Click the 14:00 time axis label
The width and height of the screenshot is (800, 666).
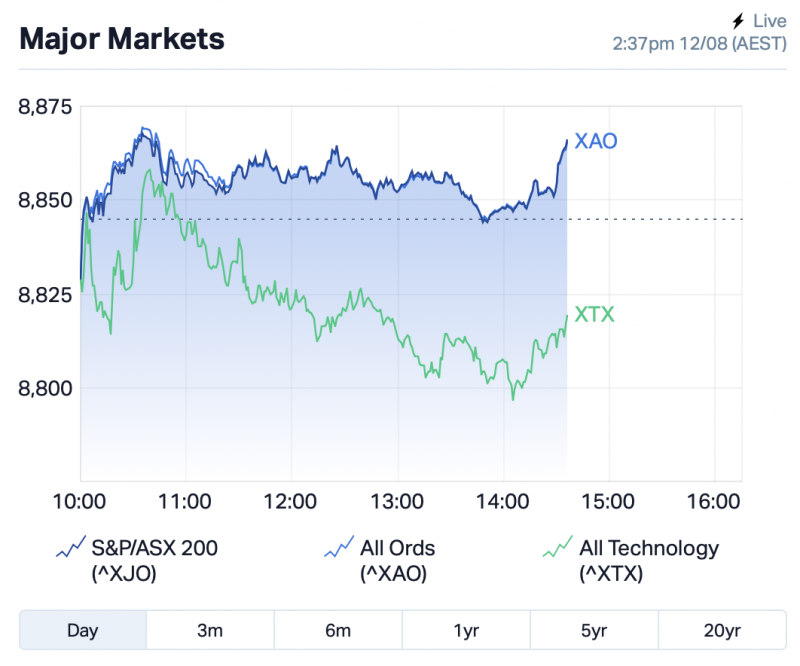click(503, 501)
